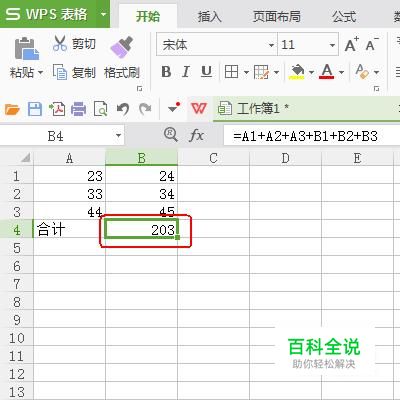Select column A header
Image resolution: width=400 pixels, height=400 pixels.
[x=69, y=158]
